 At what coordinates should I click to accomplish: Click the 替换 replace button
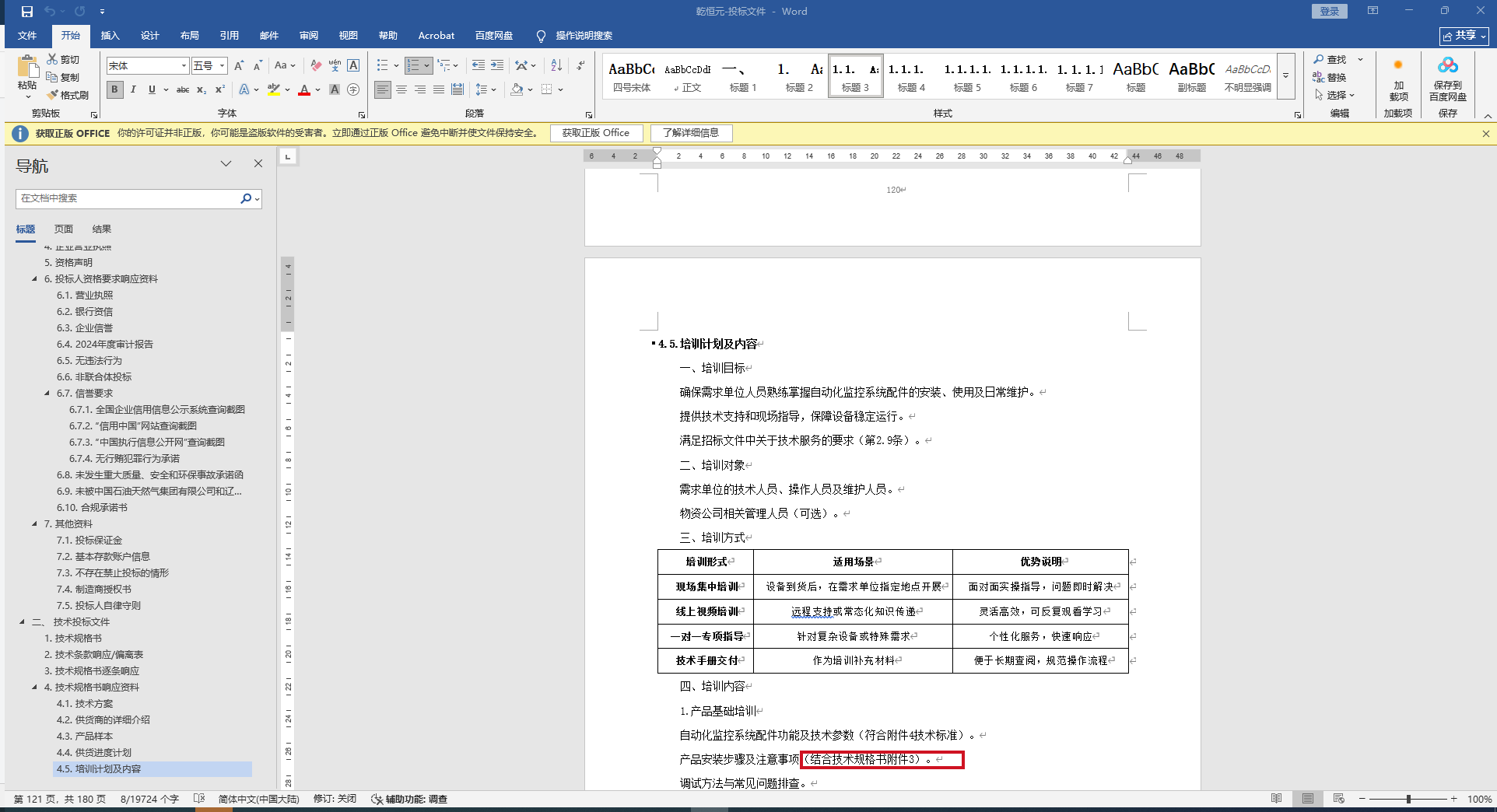[x=1330, y=78]
